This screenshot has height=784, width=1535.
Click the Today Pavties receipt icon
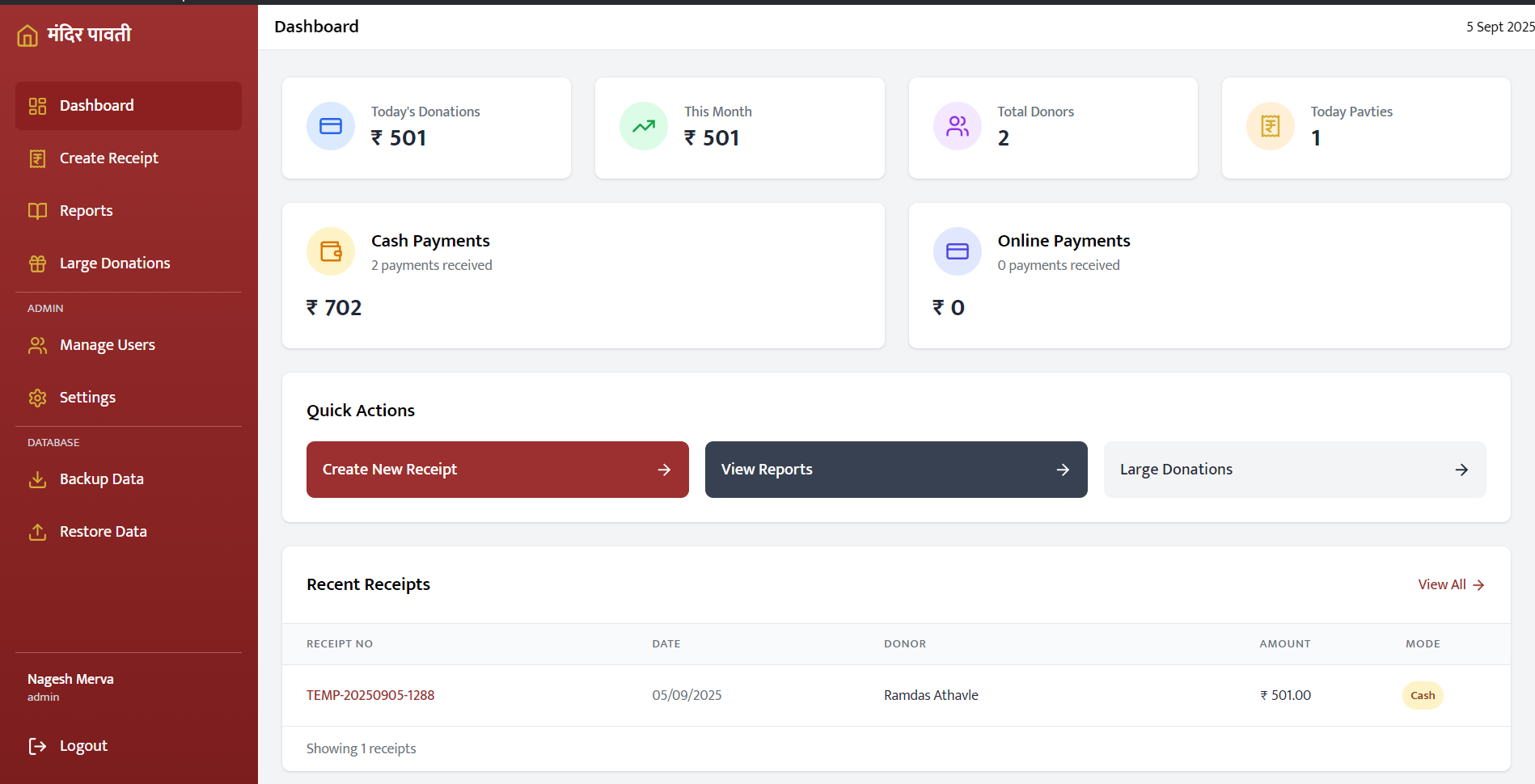tap(1271, 126)
